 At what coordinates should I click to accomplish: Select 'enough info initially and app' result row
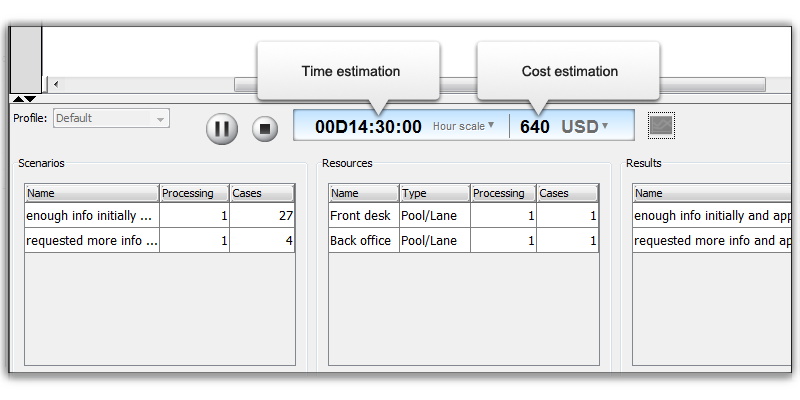(712, 215)
